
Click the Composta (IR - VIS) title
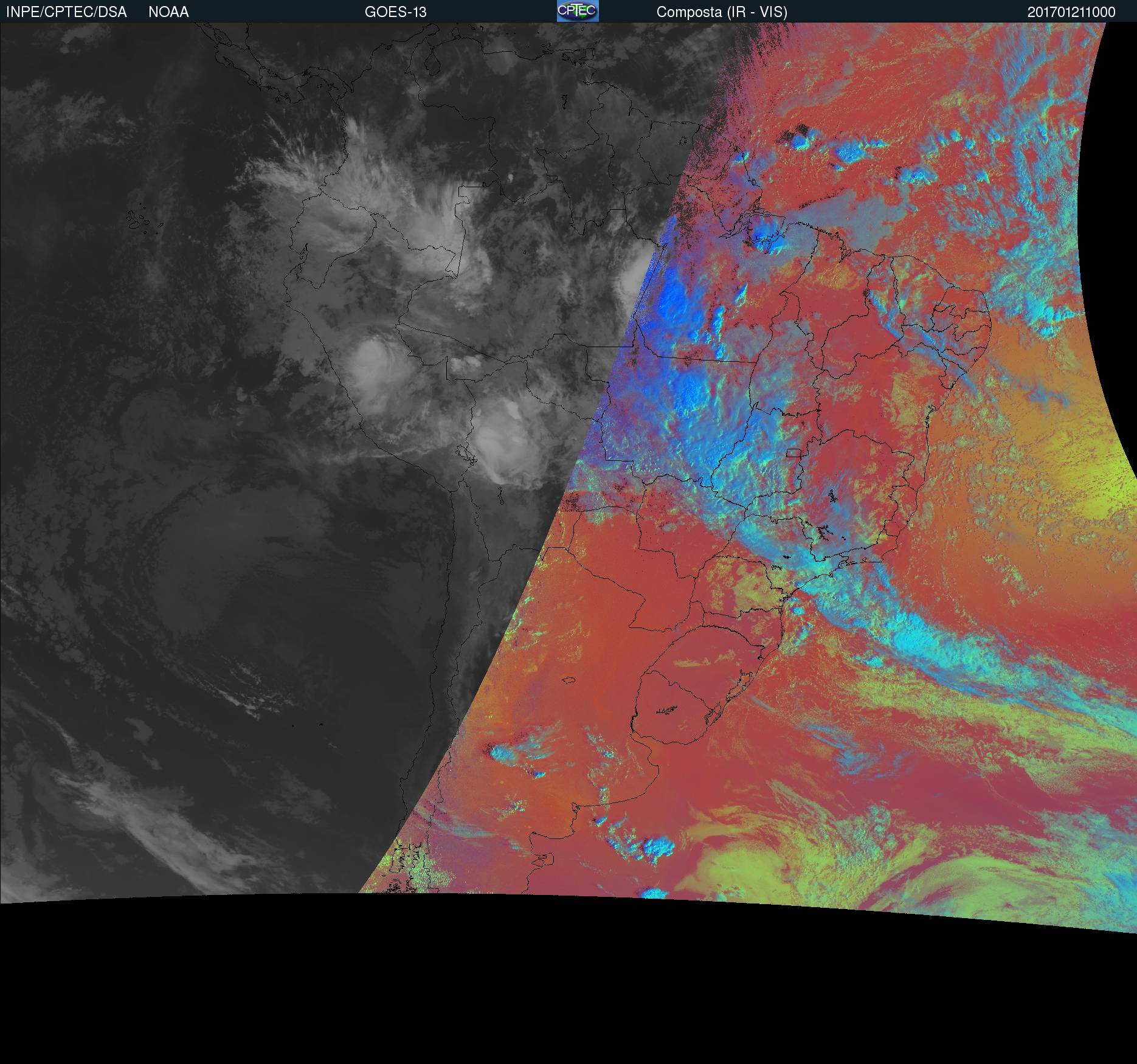tap(722, 12)
